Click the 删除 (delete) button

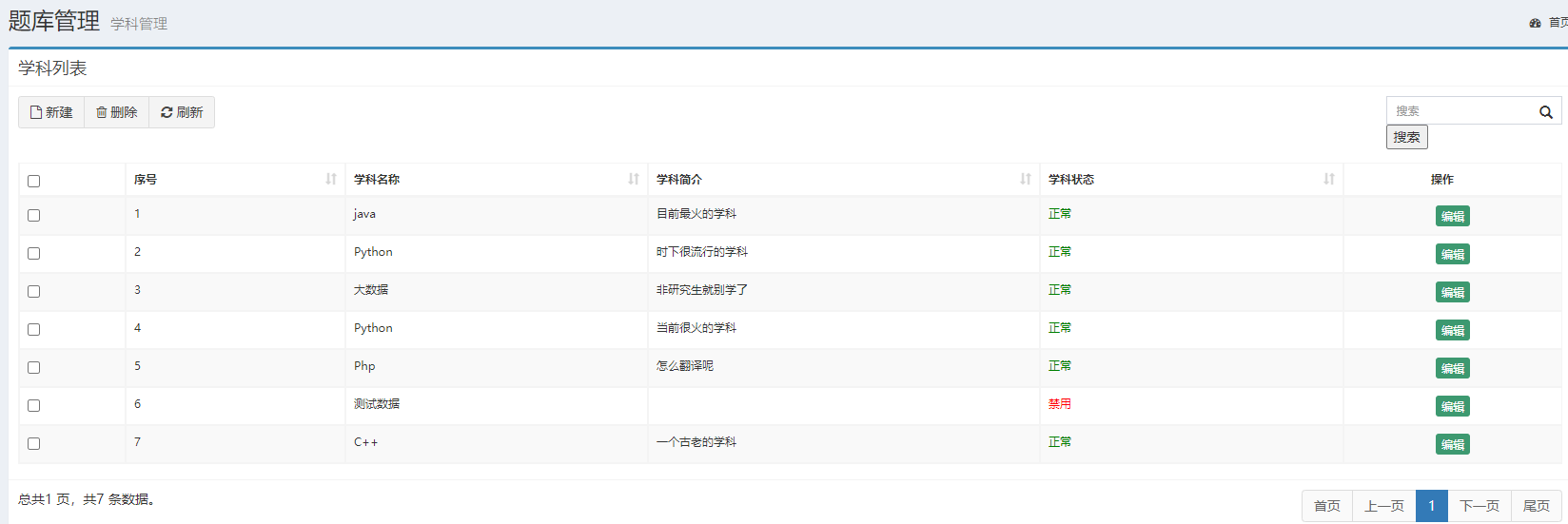coord(117,112)
